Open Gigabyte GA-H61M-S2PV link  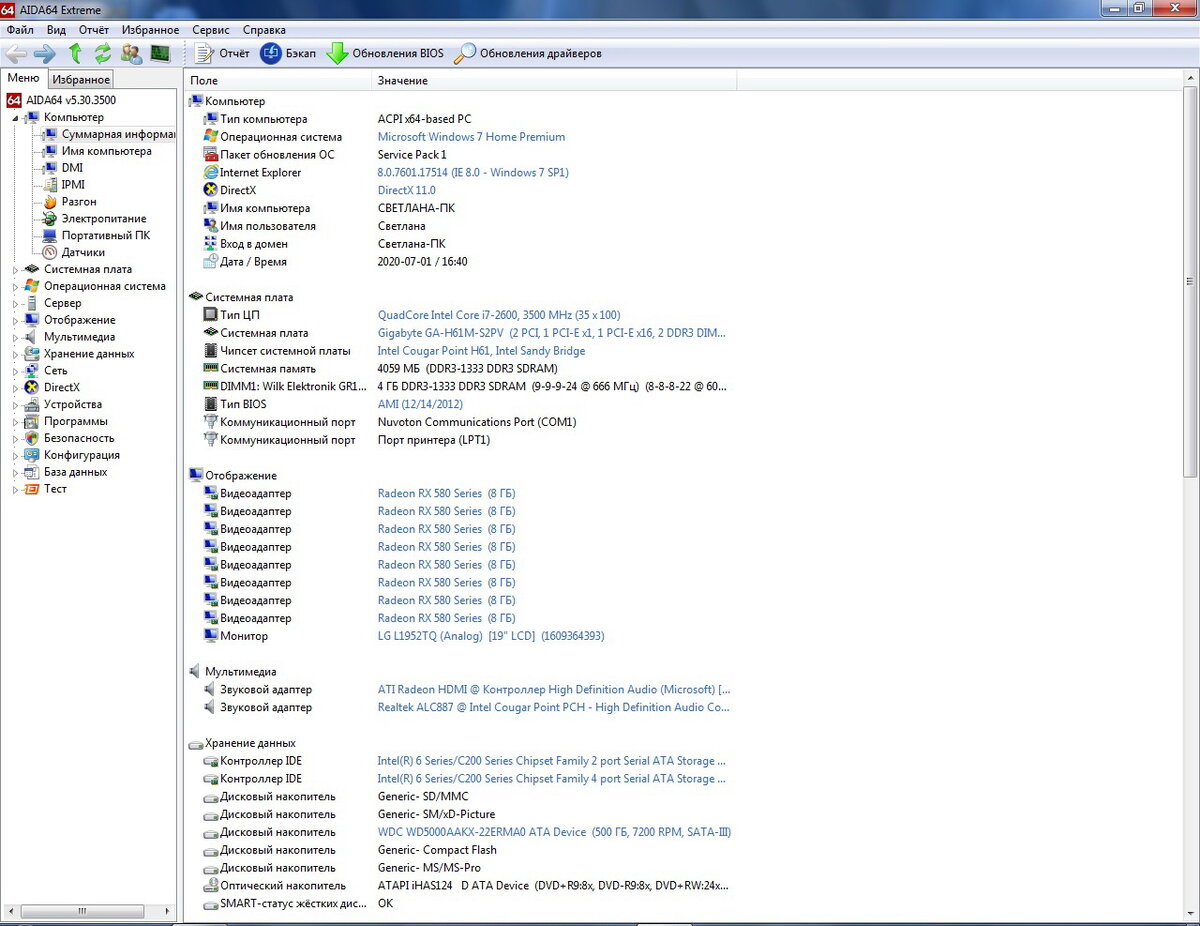click(x=552, y=333)
